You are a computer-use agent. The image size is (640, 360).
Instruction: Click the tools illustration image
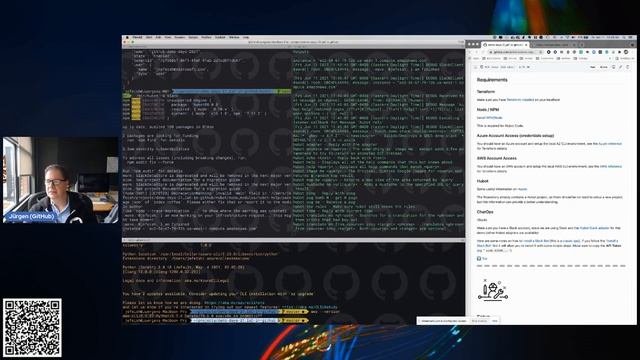(x=493, y=291)
